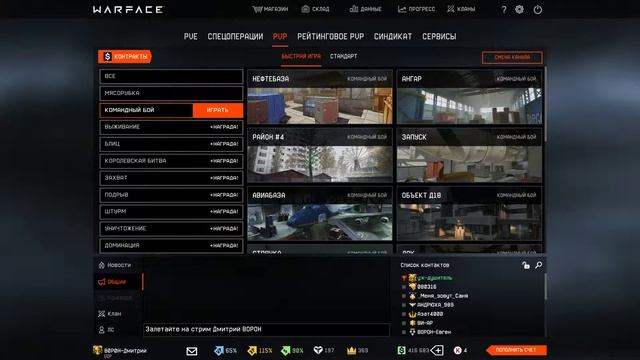Open the settings gear icon
The width and height of the screenshot is (640, 360).
point(519,9)
